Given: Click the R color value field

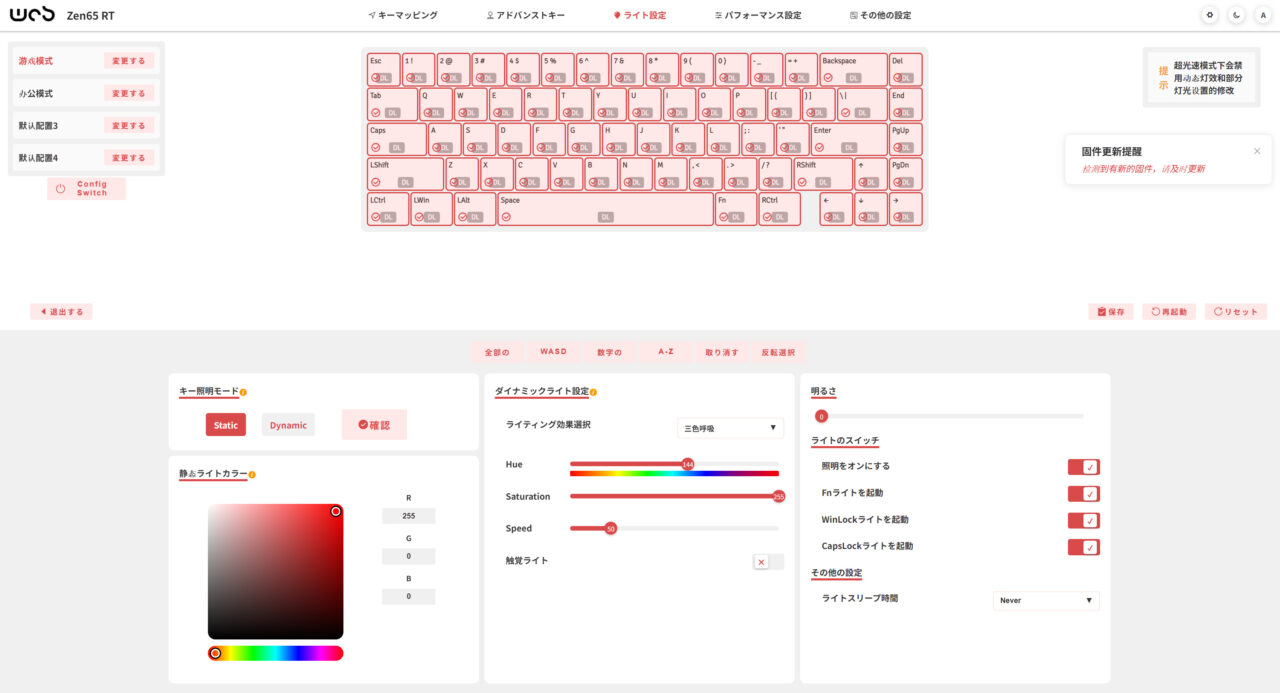Looking at the screenshot, I should click(408, 516).
